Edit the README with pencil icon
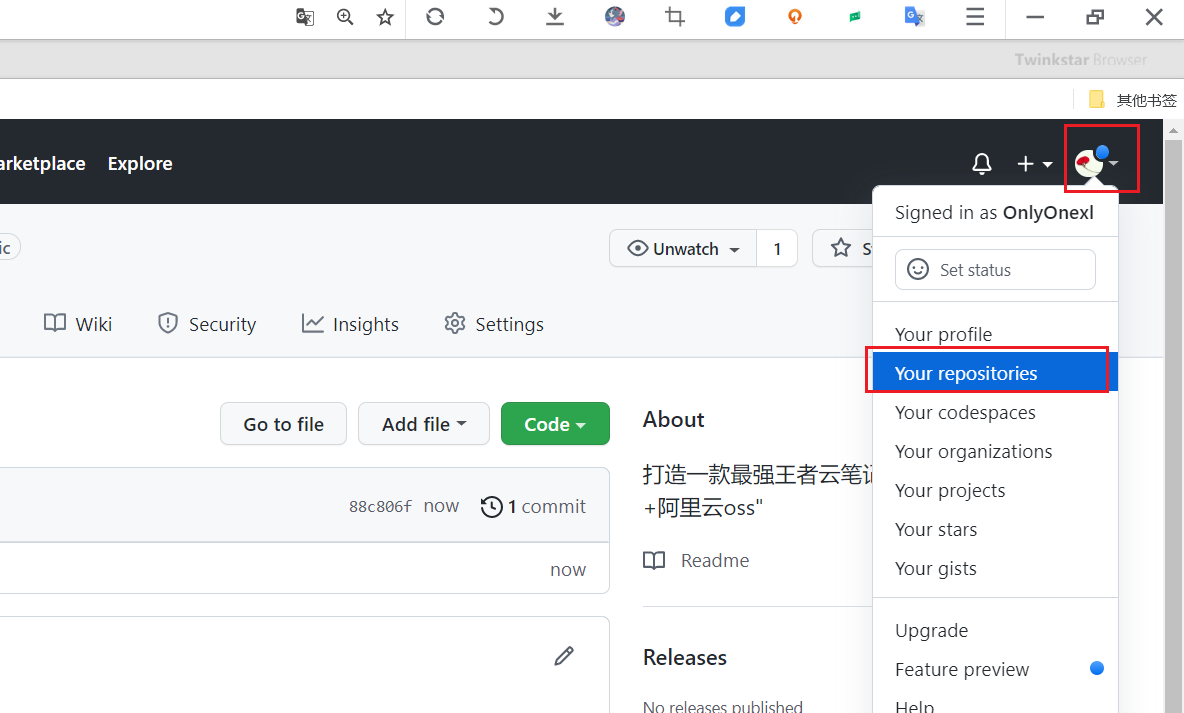The width and height of the screenshot is (1184, 713). tap(564, 656)
